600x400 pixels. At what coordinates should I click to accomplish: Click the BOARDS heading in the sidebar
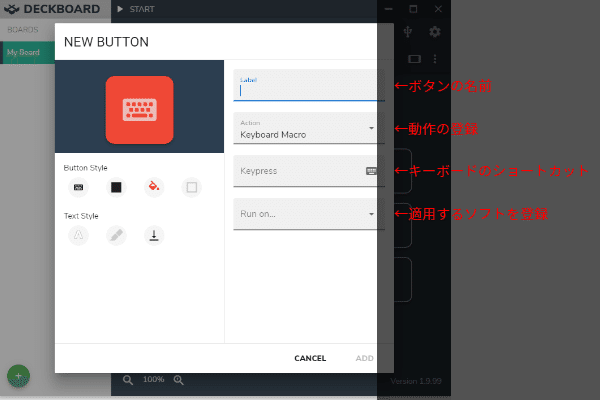pos(23,30)
